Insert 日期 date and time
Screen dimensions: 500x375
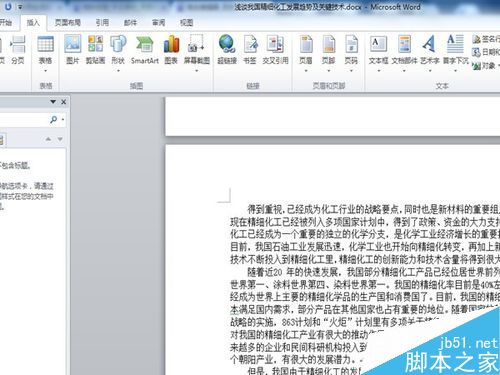(486, 52)
